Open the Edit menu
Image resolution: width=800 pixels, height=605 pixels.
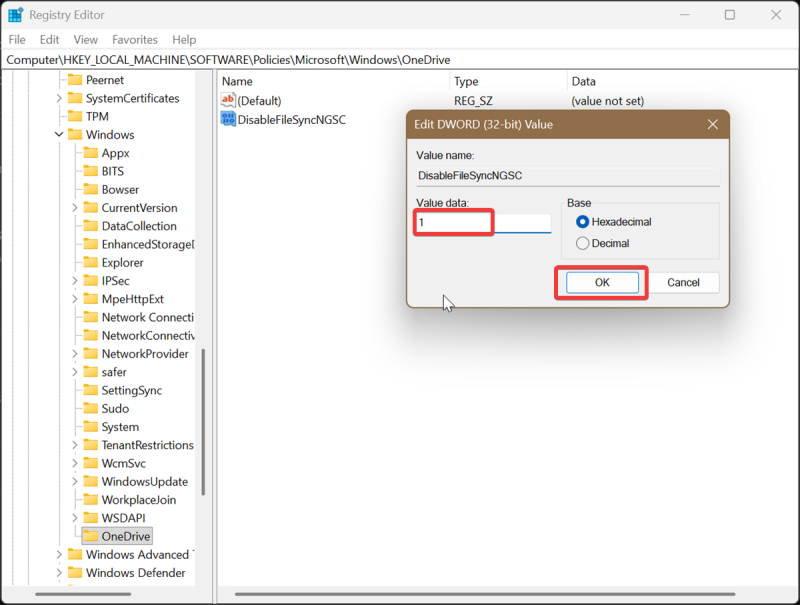pos(49,40)
